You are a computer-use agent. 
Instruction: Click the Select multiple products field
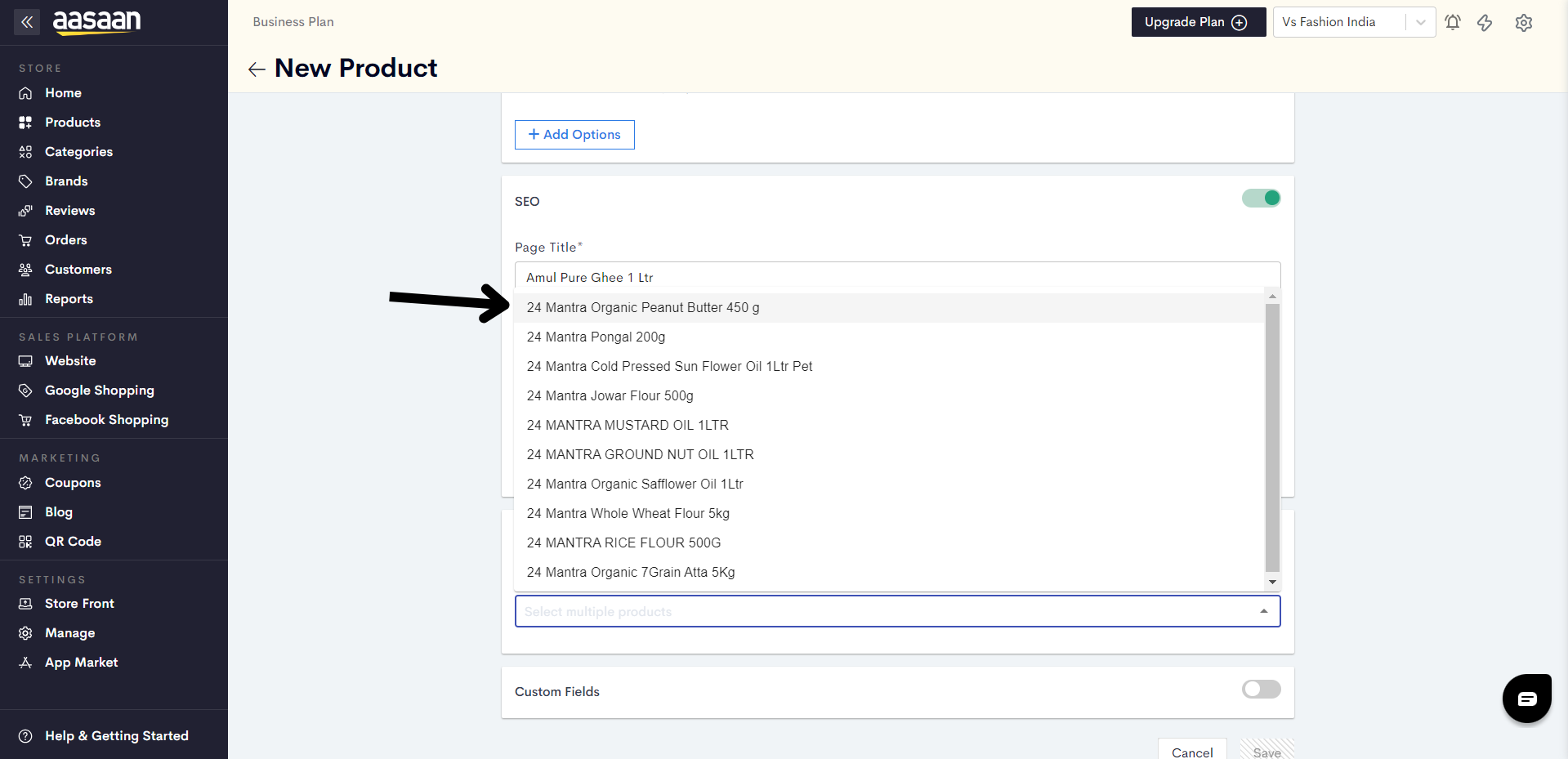pos(897,611)
